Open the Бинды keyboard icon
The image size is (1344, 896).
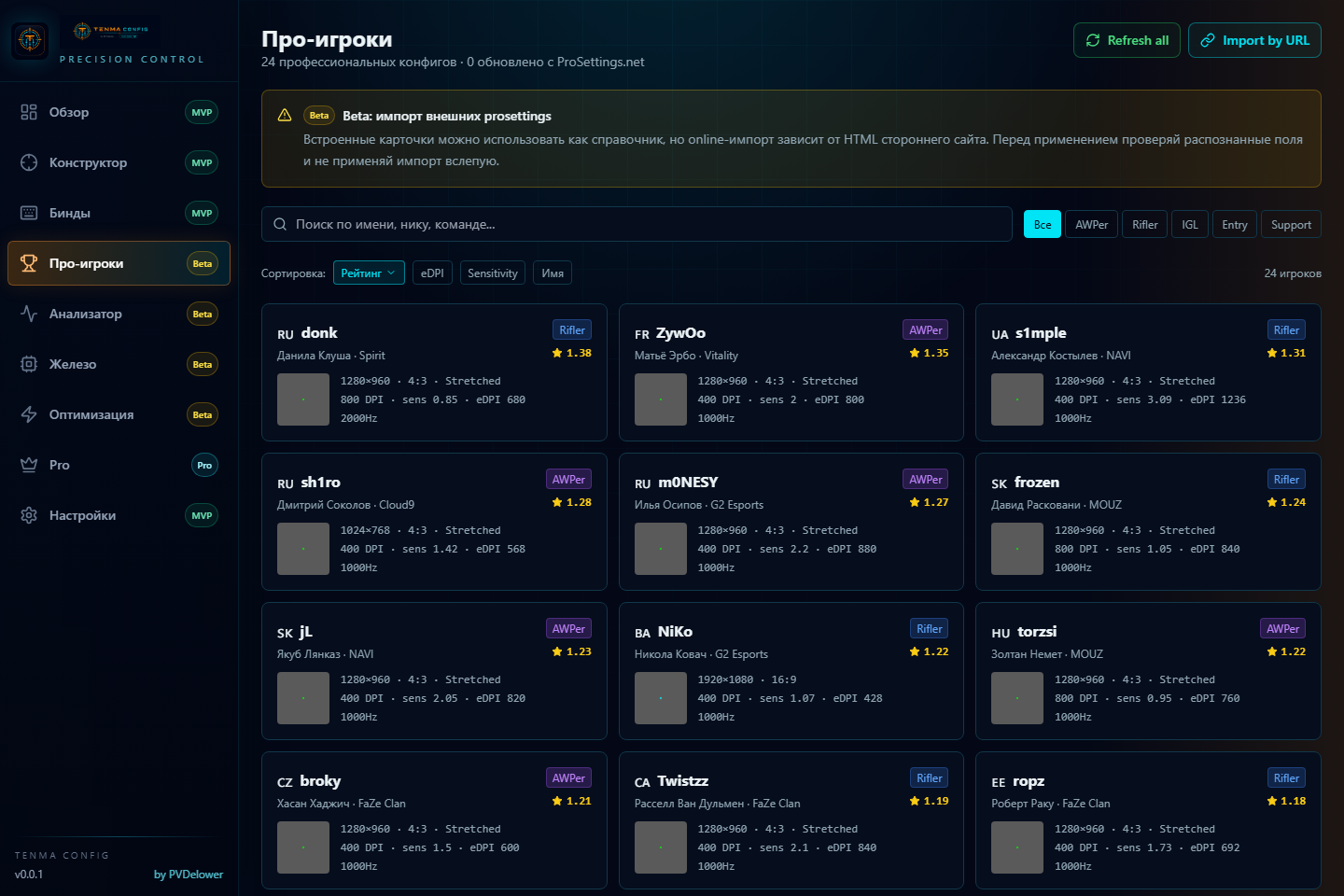coord(29,213)
